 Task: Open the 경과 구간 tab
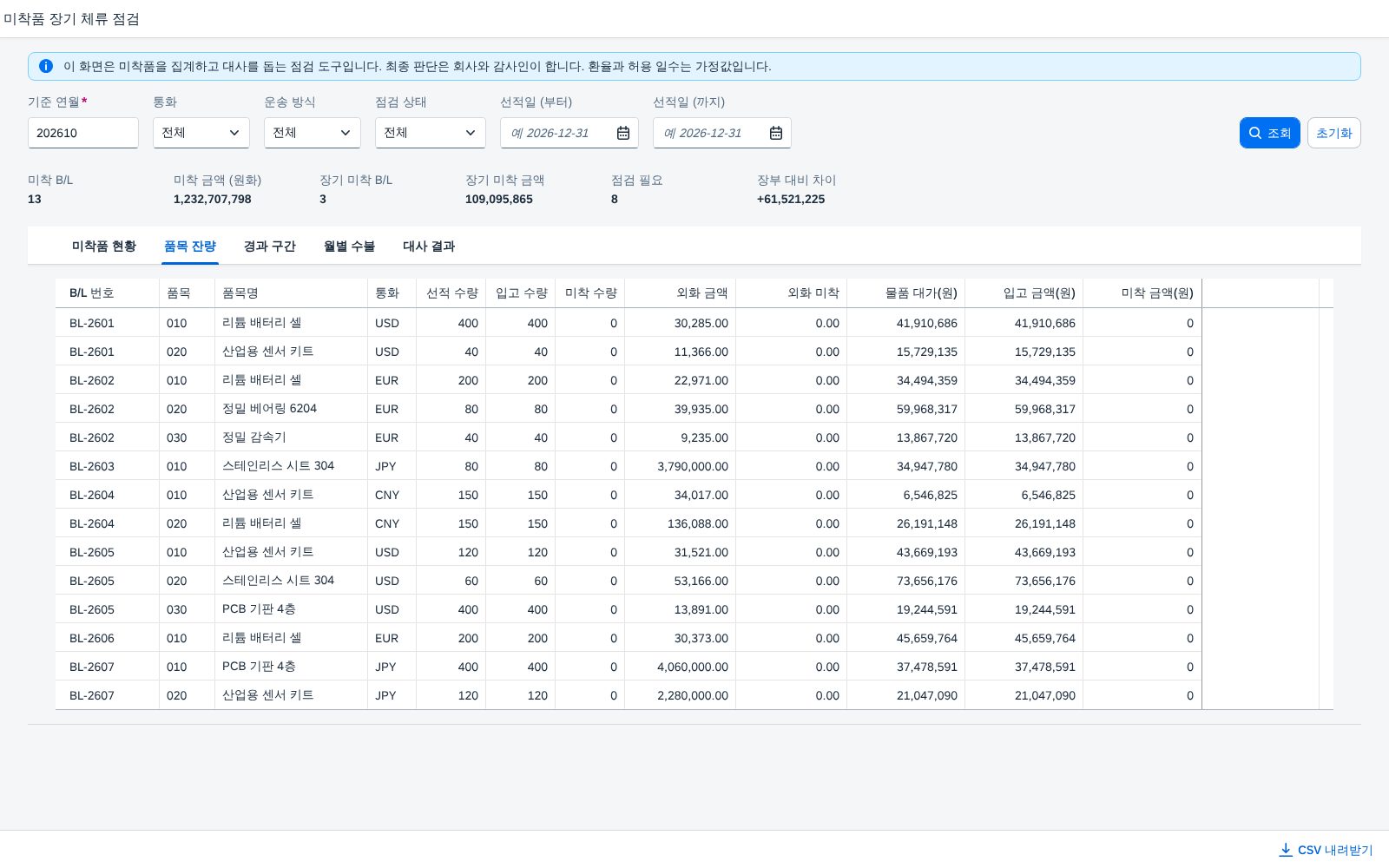(270, 247)
